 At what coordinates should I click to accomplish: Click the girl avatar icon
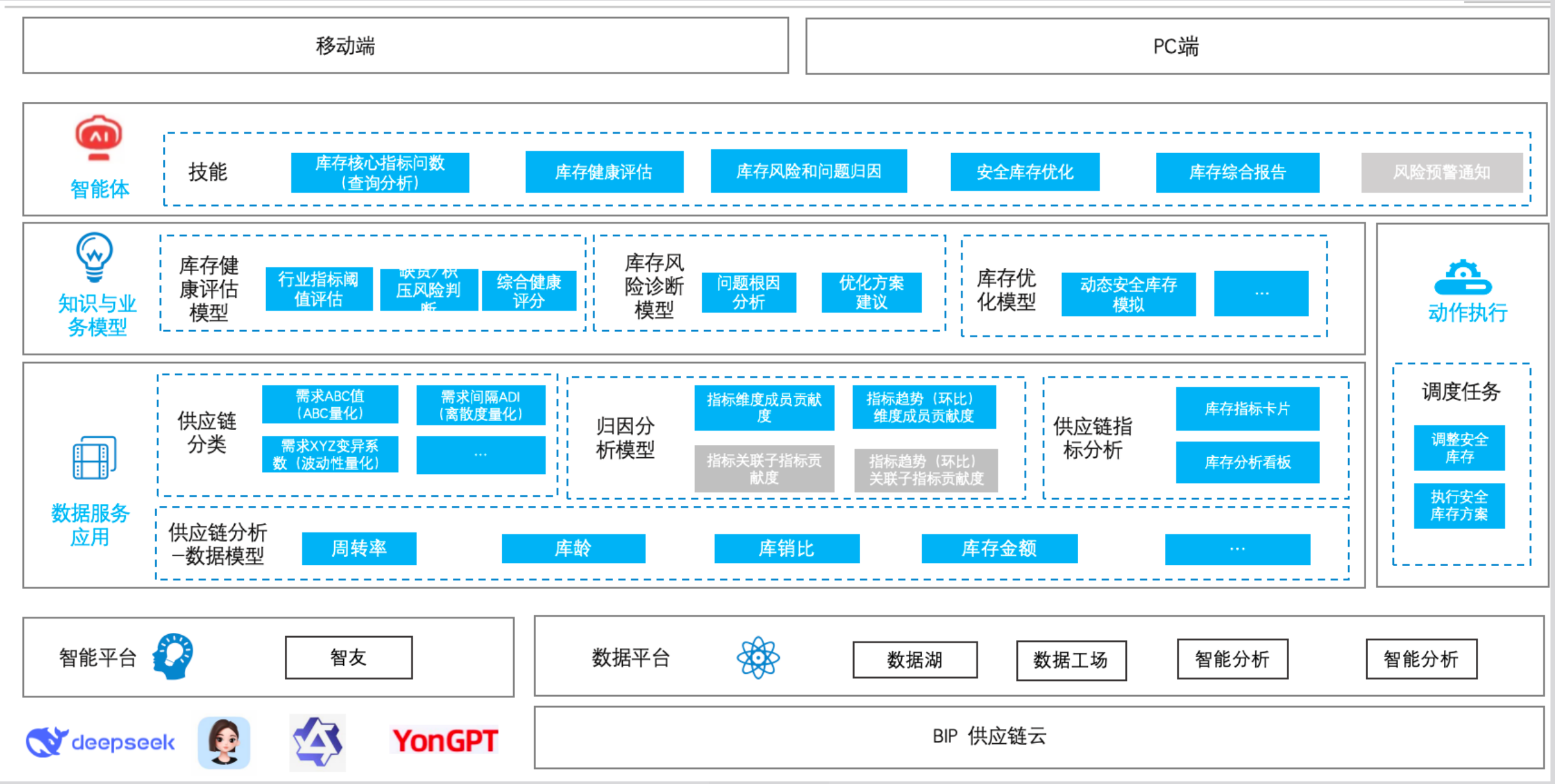[x=224, y=742]
